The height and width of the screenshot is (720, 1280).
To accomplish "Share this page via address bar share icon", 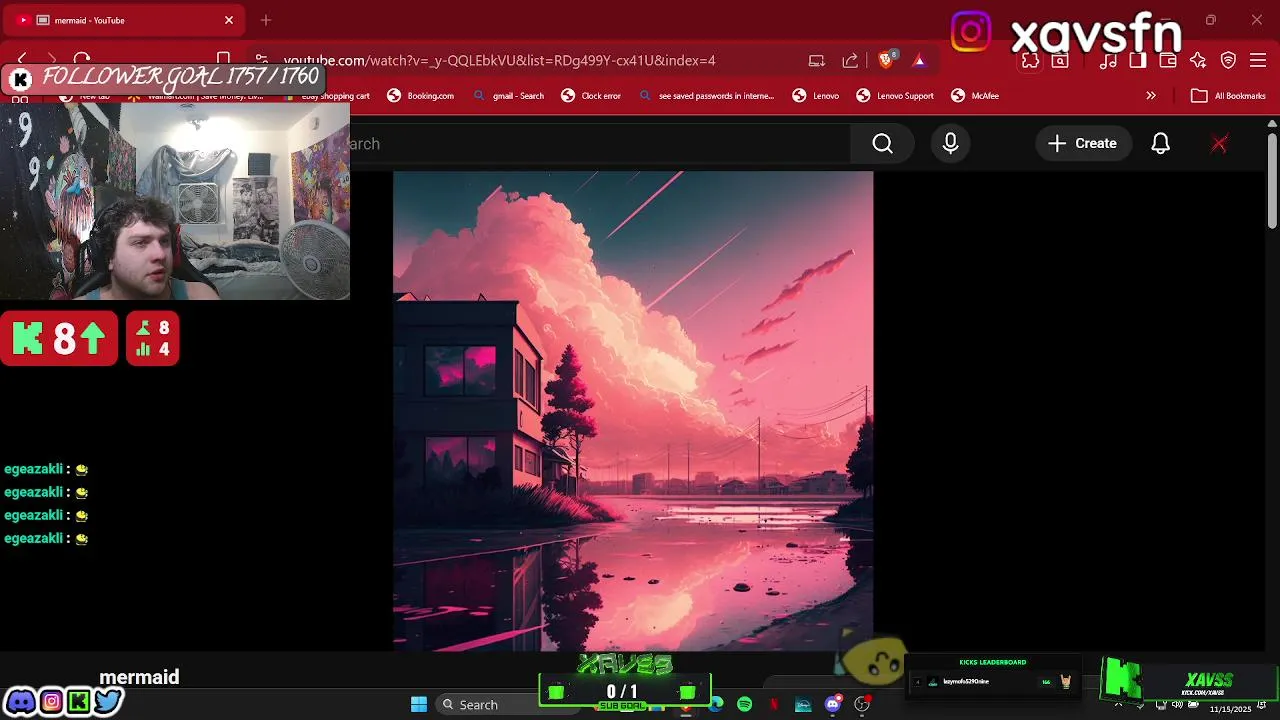I will tap(850, 61).
